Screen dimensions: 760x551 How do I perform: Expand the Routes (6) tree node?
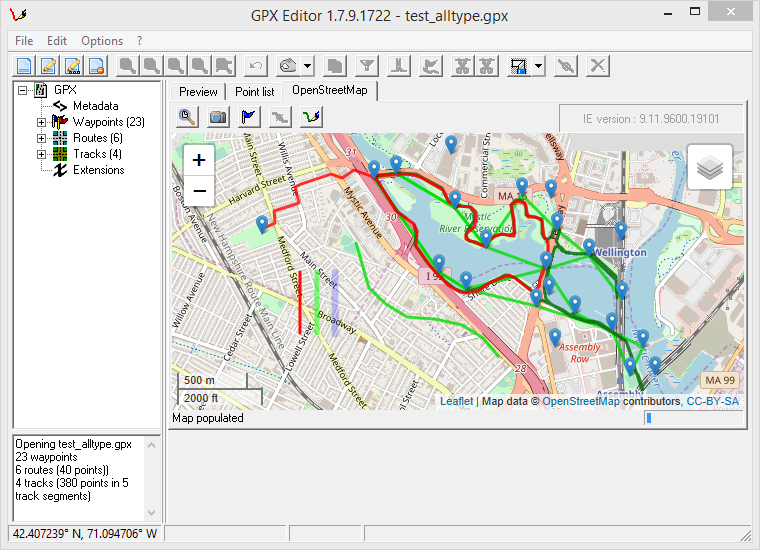tap(42, 138)
